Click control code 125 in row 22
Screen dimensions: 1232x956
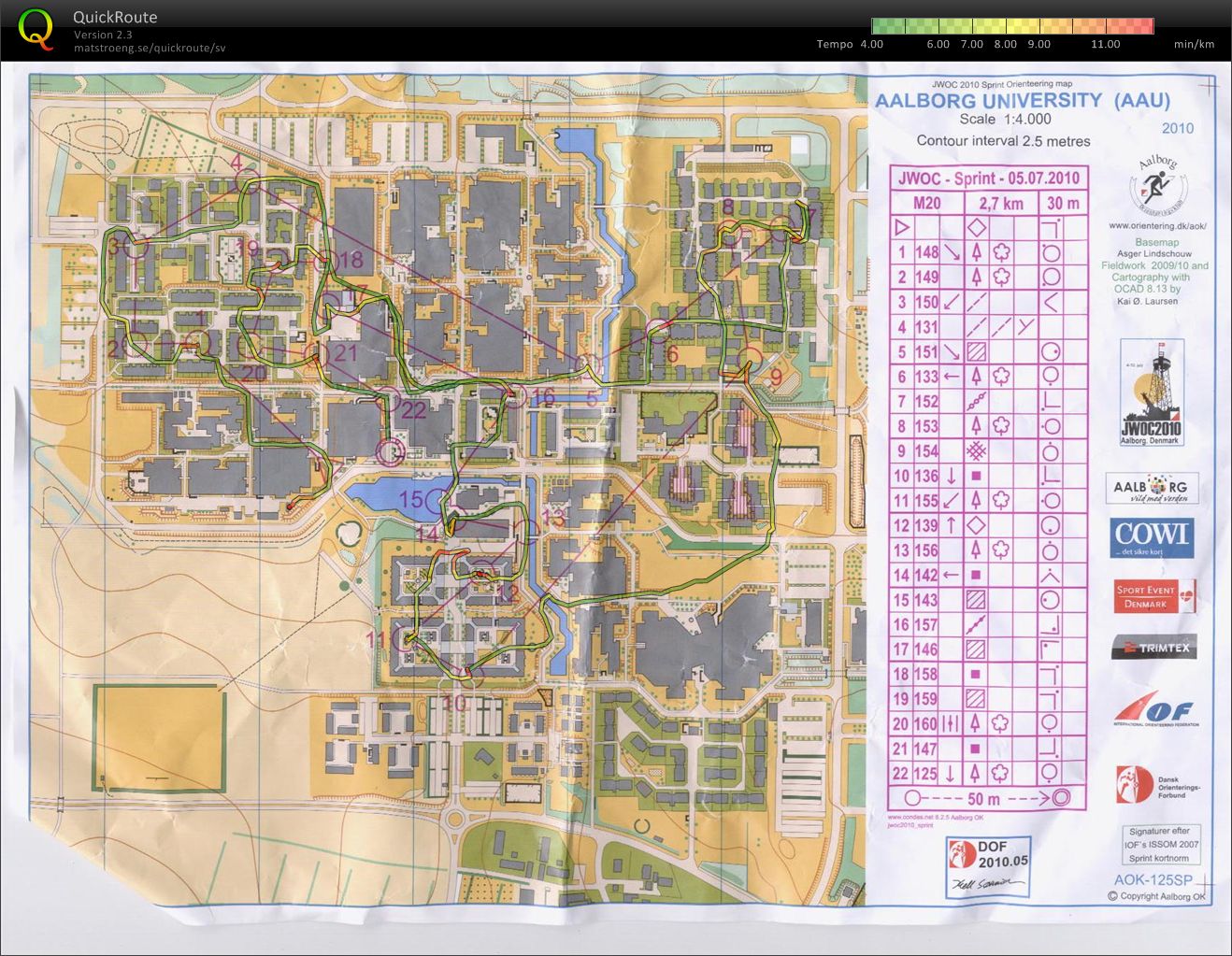click(x=925, y=773)
